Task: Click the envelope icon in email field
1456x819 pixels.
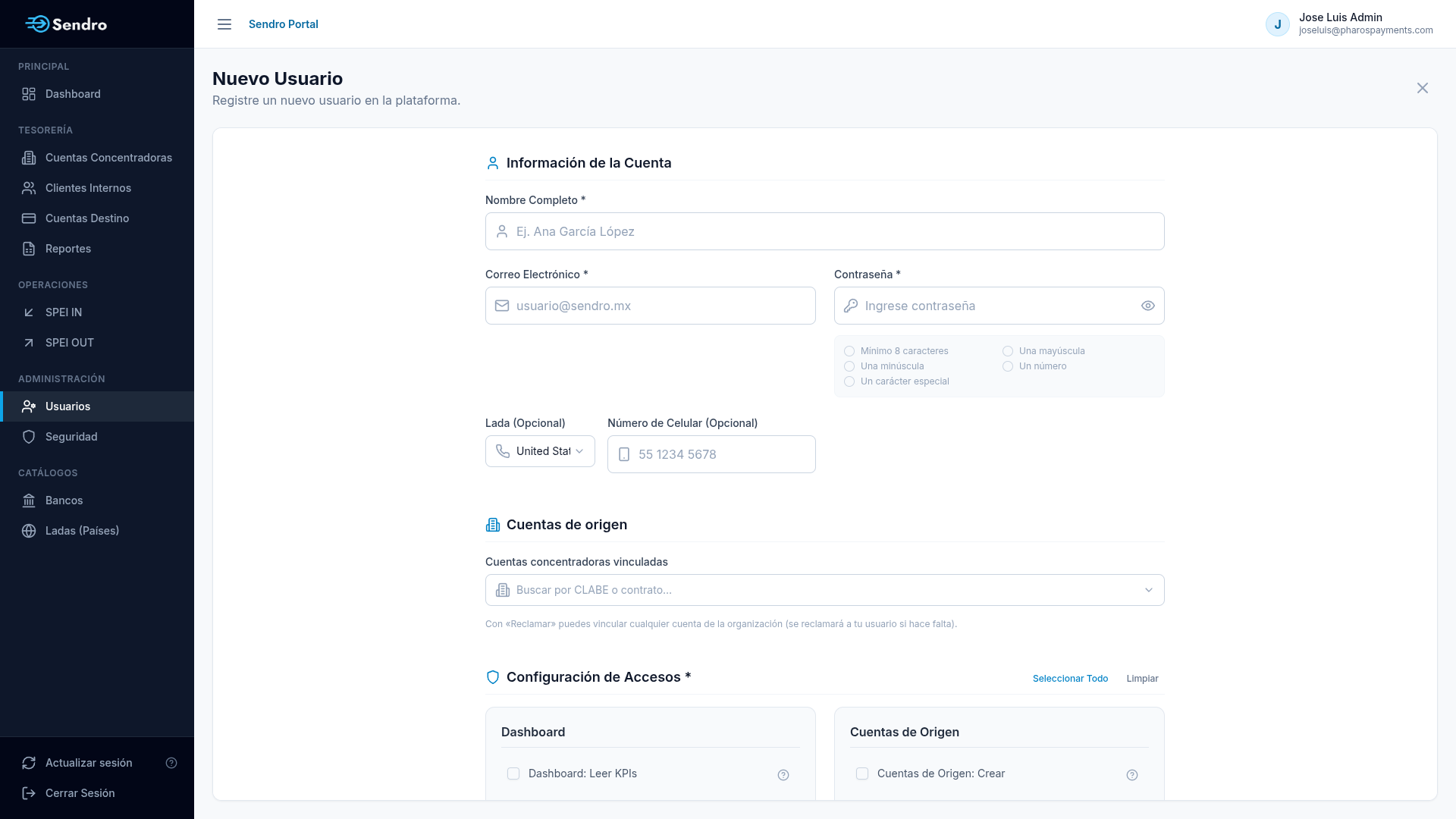Action: 502,306
